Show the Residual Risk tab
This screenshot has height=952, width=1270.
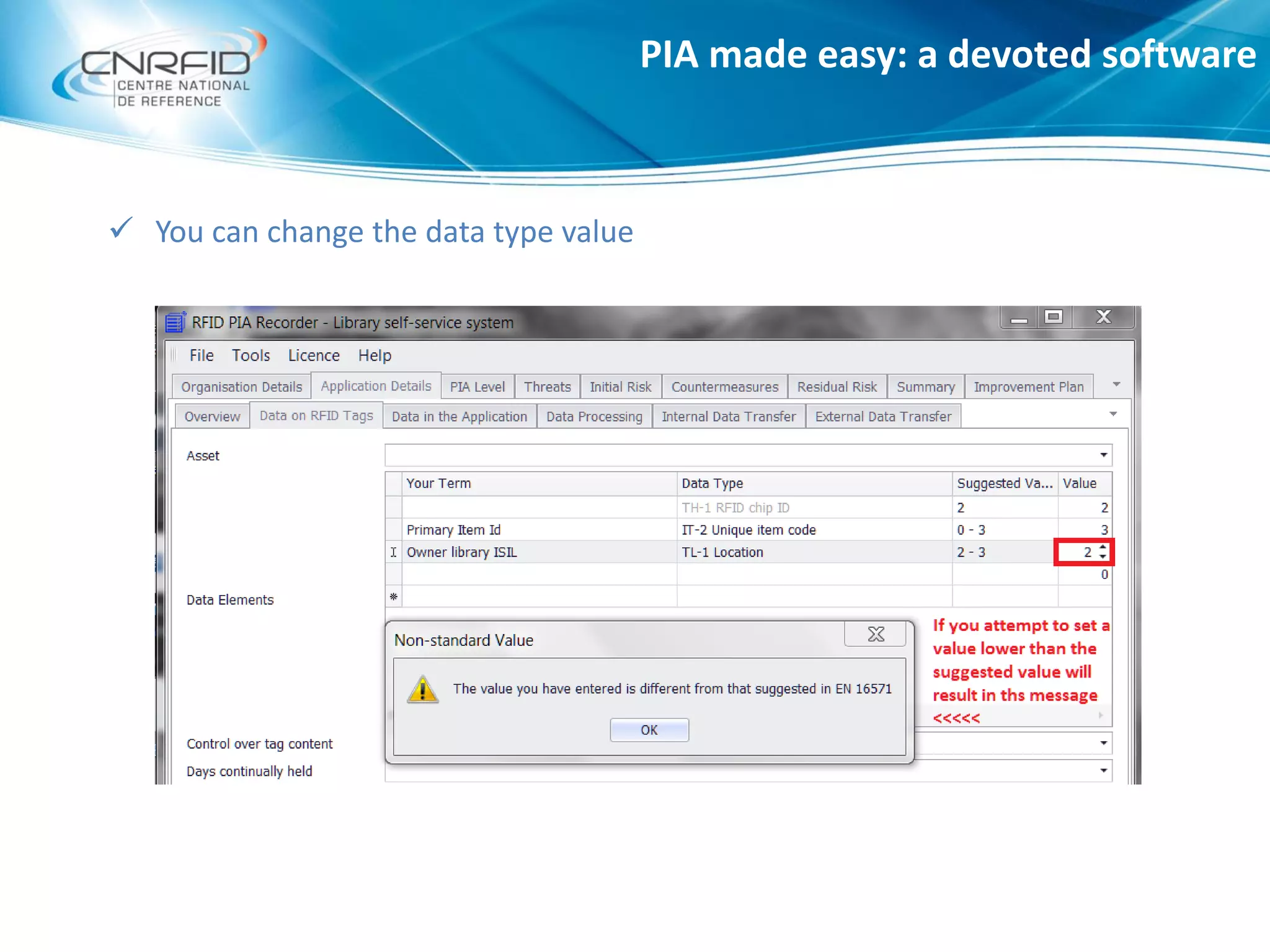point(837,387)
